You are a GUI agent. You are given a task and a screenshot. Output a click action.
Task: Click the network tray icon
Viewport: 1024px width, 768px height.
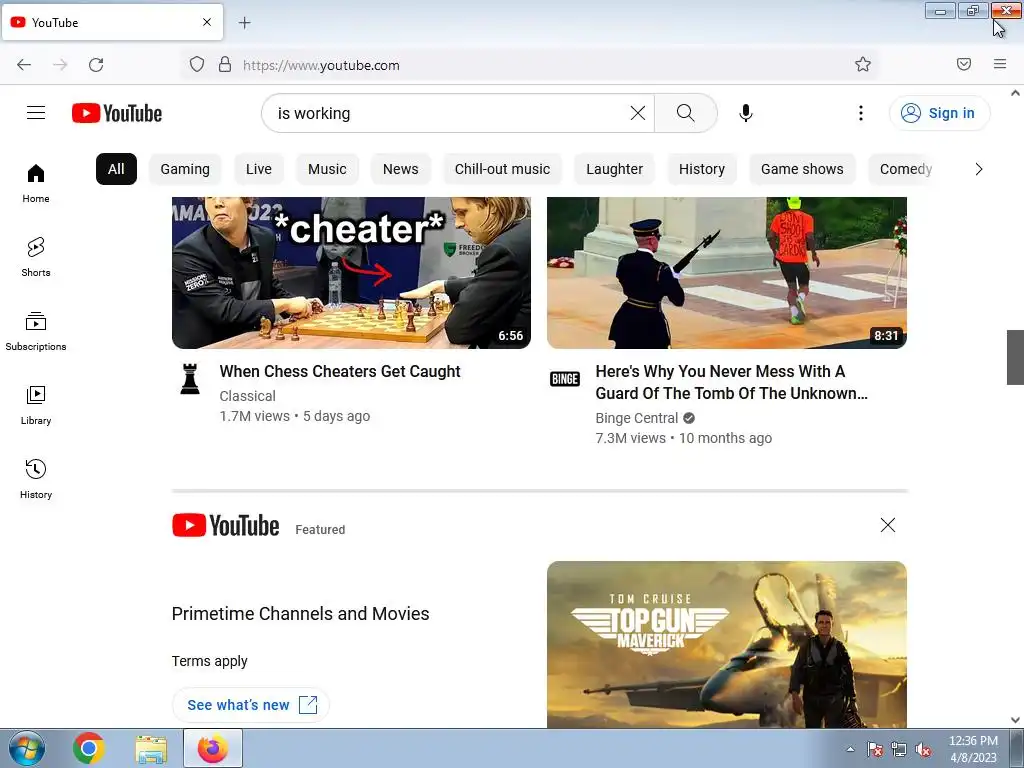point(899,750)
